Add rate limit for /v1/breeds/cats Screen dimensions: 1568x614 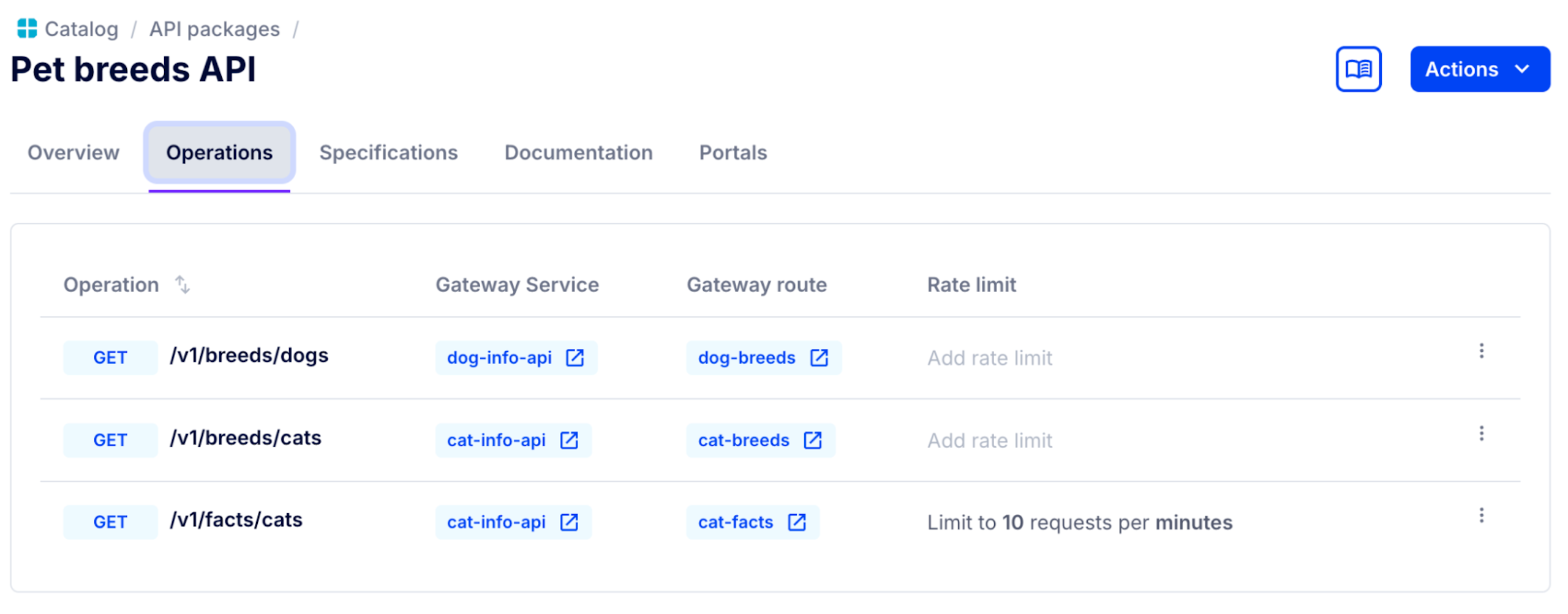click(x=989, y=441)
